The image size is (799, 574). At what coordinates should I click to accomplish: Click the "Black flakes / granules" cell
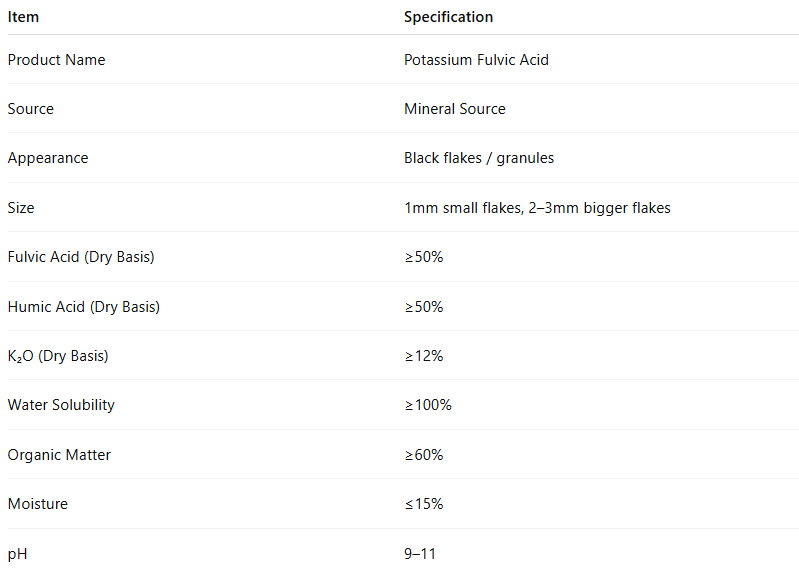(478, 158)
